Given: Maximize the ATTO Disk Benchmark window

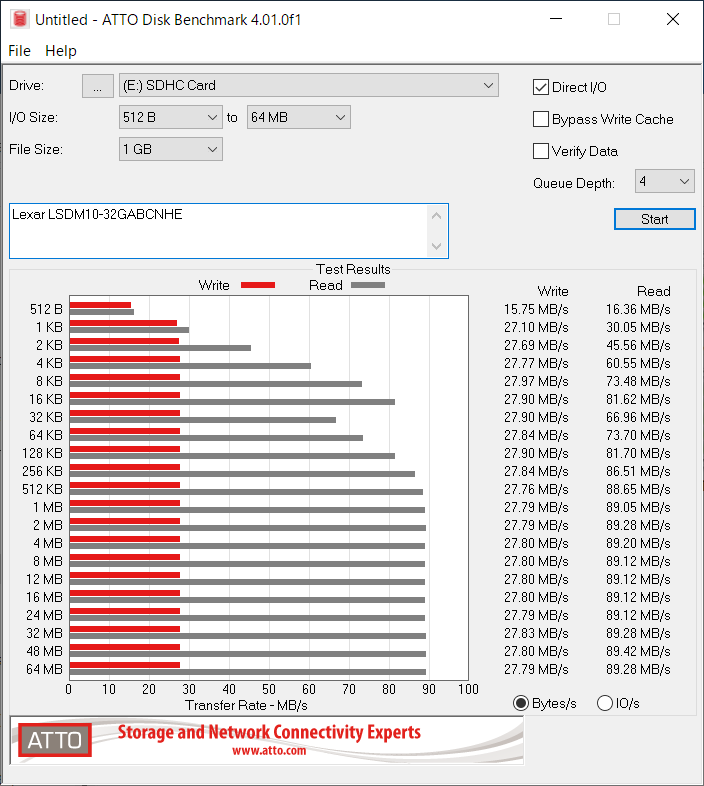Looking at the screenshot, I should pos(614,19).
